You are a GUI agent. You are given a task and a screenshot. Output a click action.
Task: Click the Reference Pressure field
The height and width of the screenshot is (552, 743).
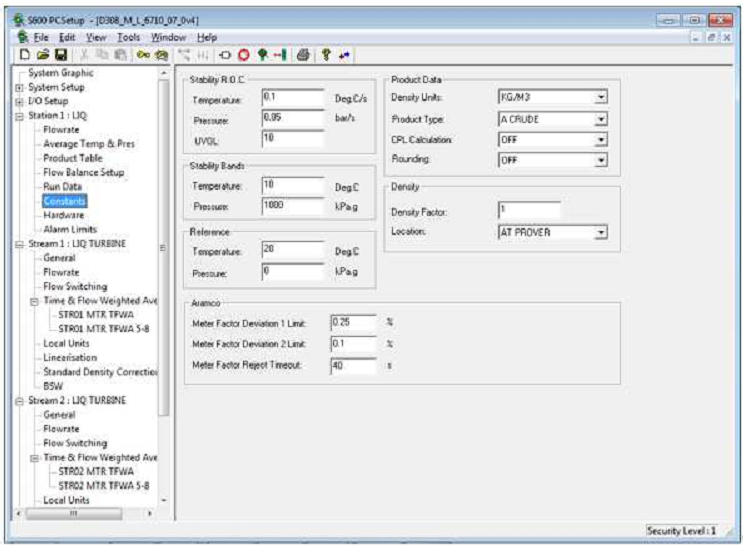(293, 271)
